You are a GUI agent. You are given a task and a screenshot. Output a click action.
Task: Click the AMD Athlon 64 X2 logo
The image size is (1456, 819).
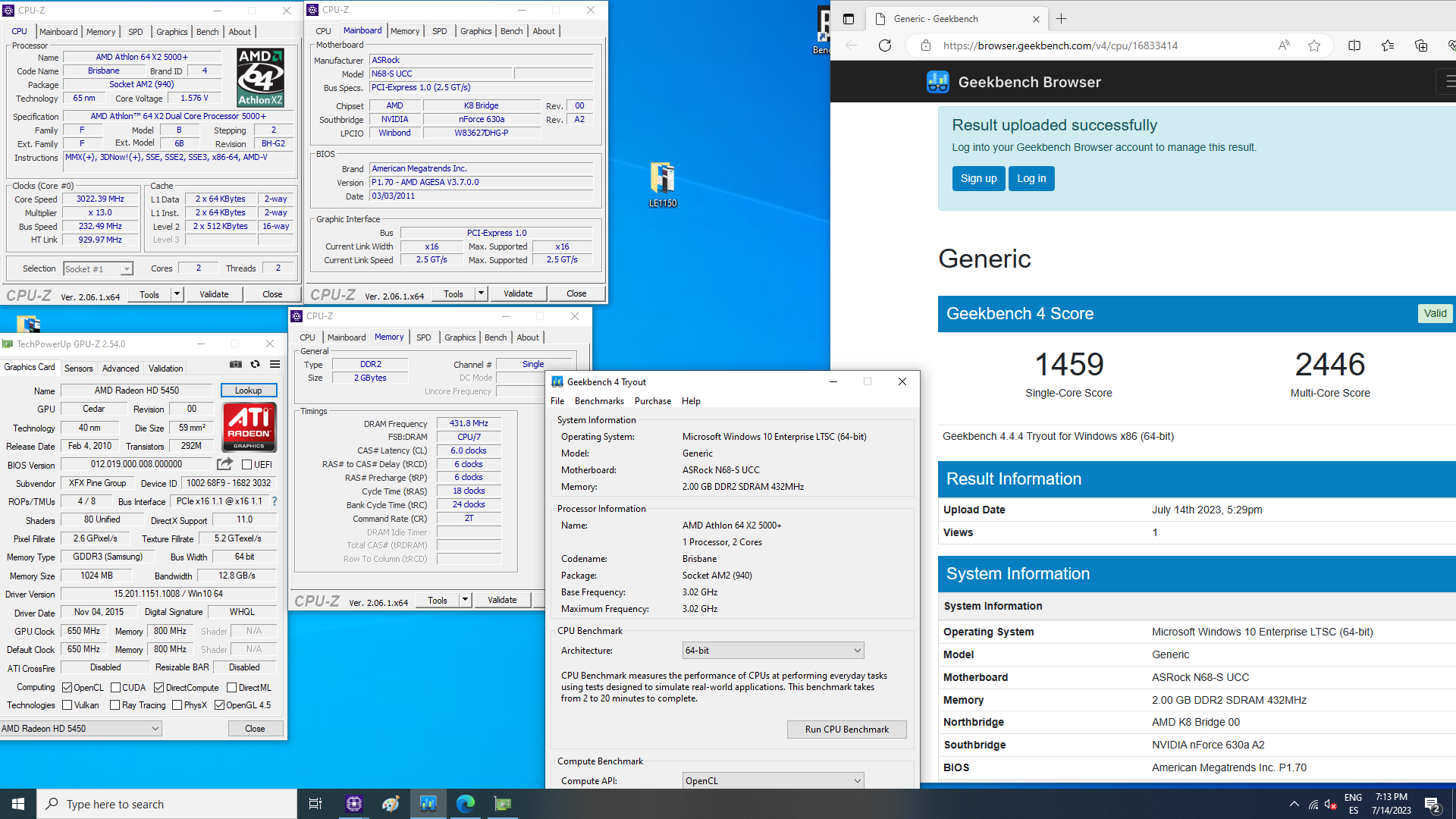pos(260,77)
